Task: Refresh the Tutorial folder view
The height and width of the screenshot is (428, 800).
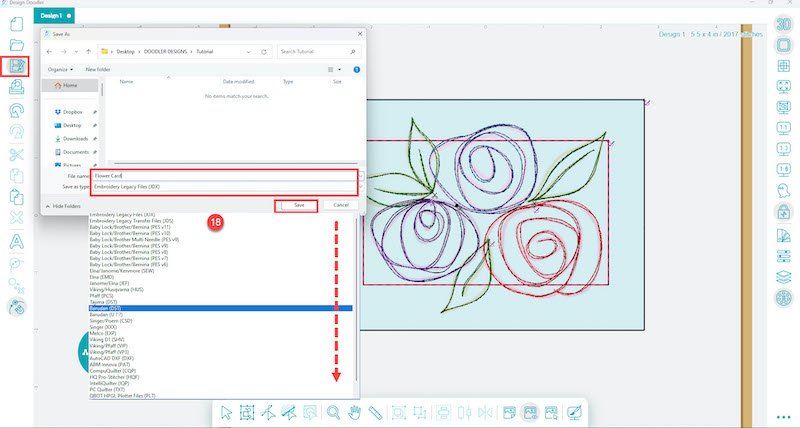Action: (x=264, y=52)
